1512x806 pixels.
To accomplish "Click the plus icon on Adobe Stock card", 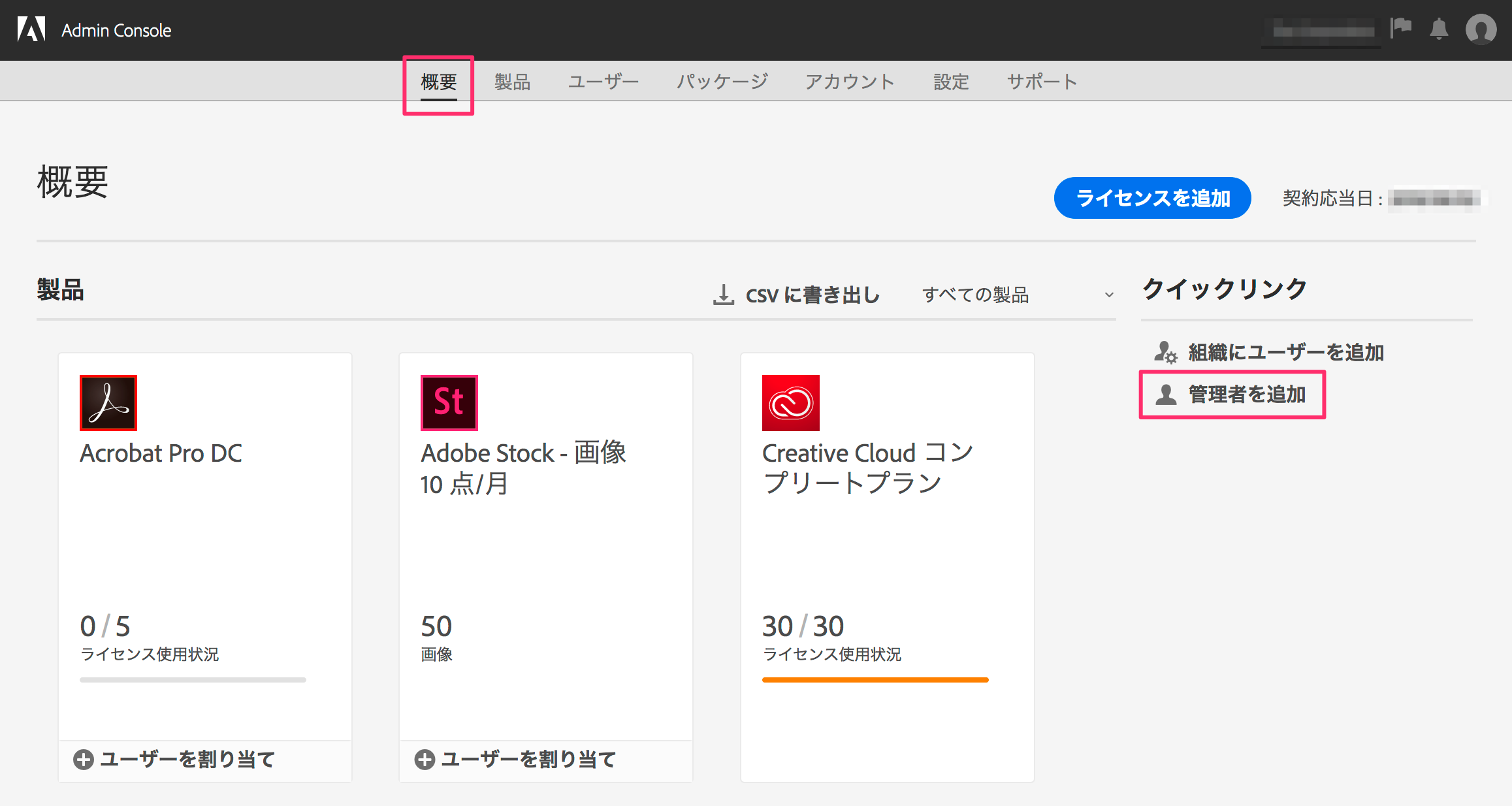I will [425, 760].
